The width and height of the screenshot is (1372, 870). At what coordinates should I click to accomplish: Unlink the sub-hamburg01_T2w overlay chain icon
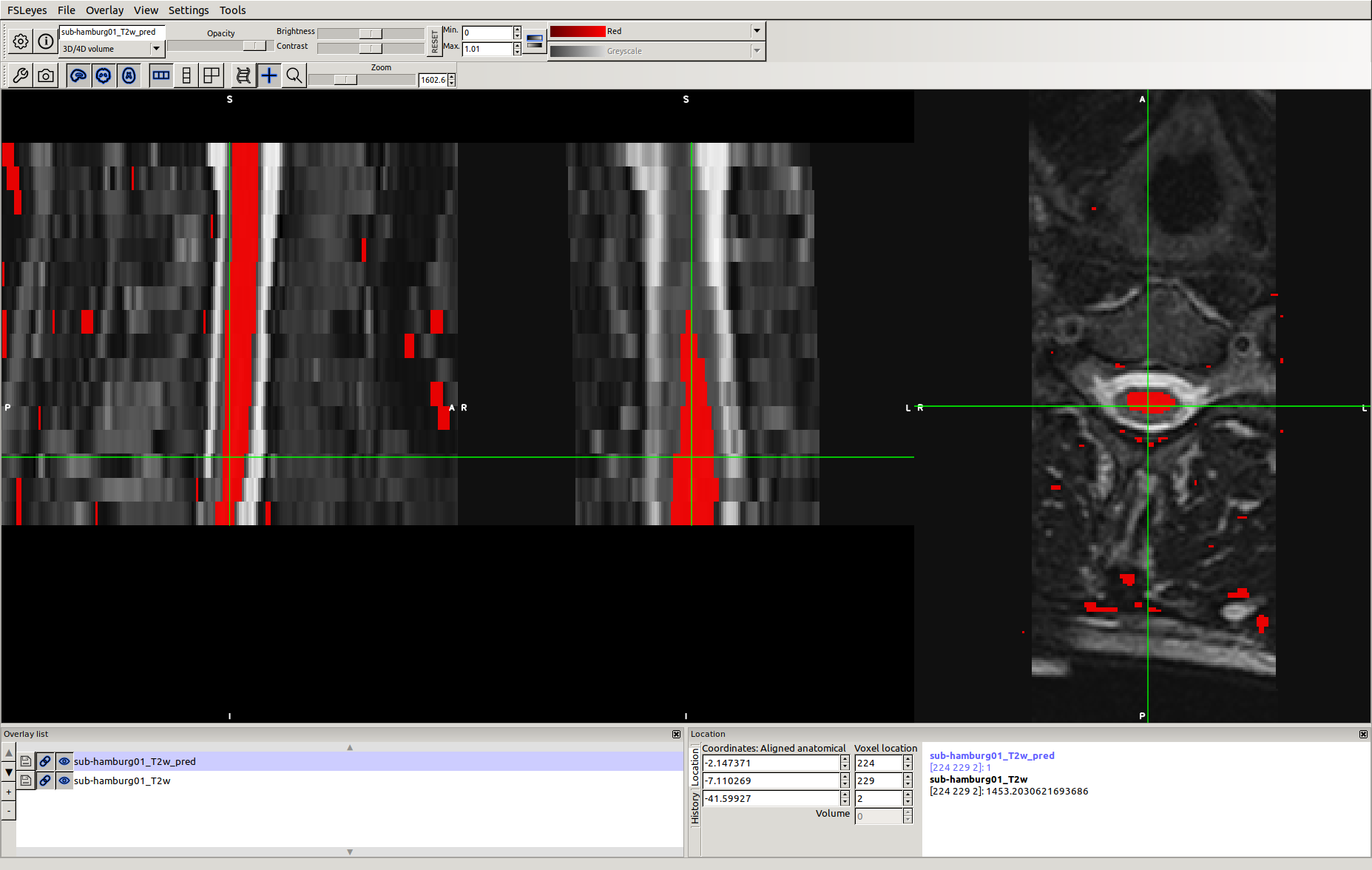pyautogui.click(x=46, y=780)
